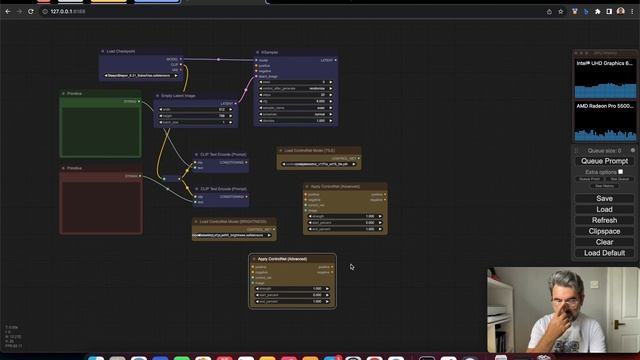Open the TILE ControlNet model name dropdown
This screenshot has height=360, width=640.
pyautogui.click(x=319, y=164)
